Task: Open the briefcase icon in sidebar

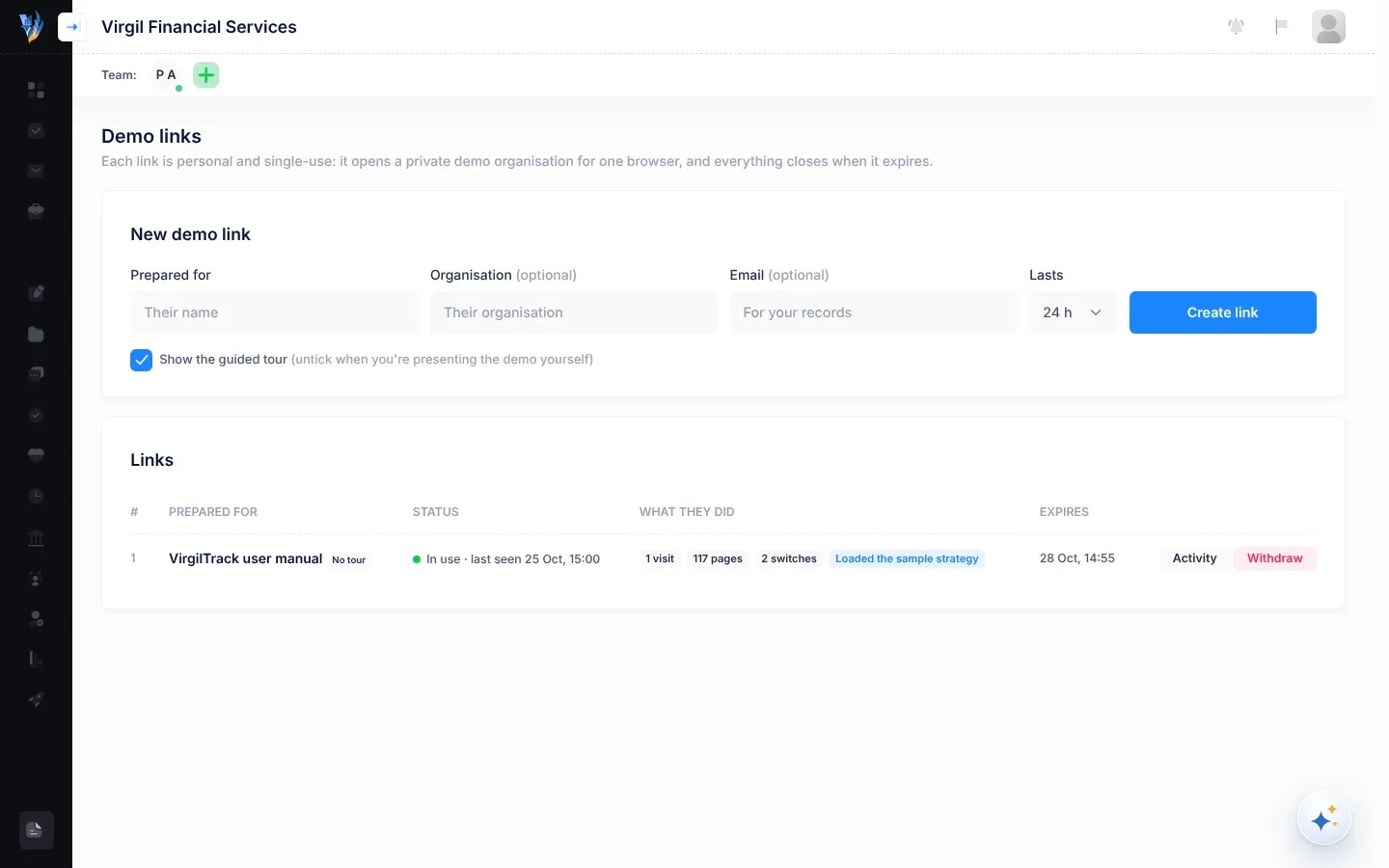Action: pyautogui.click(x=36, y=211)
